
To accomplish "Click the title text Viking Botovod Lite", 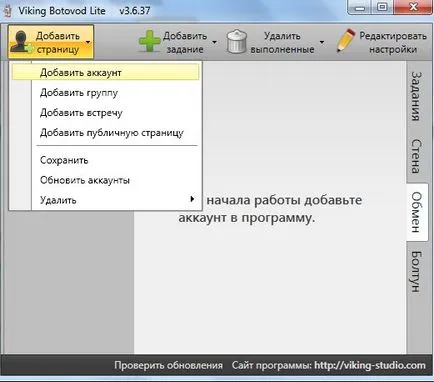I will 62,11.
